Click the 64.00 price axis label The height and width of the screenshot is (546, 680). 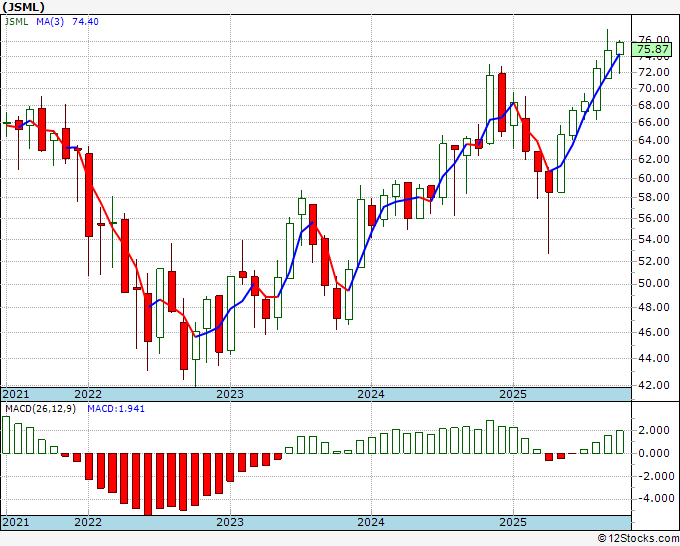(656, 140)
